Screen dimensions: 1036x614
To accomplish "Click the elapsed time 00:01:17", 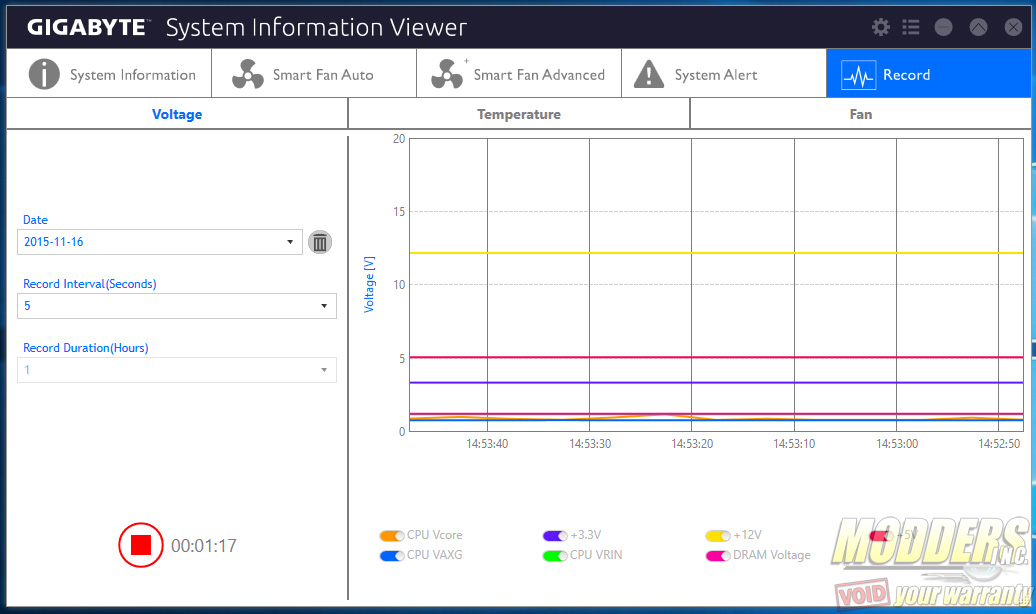I will coord(204,546).
